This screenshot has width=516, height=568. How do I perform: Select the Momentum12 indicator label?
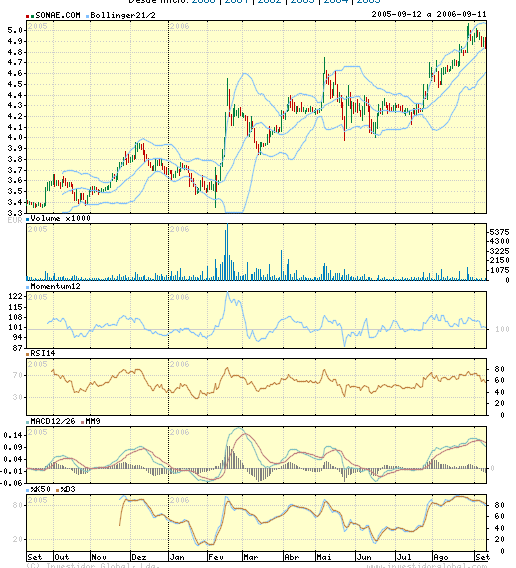click(x=55, y=287)
